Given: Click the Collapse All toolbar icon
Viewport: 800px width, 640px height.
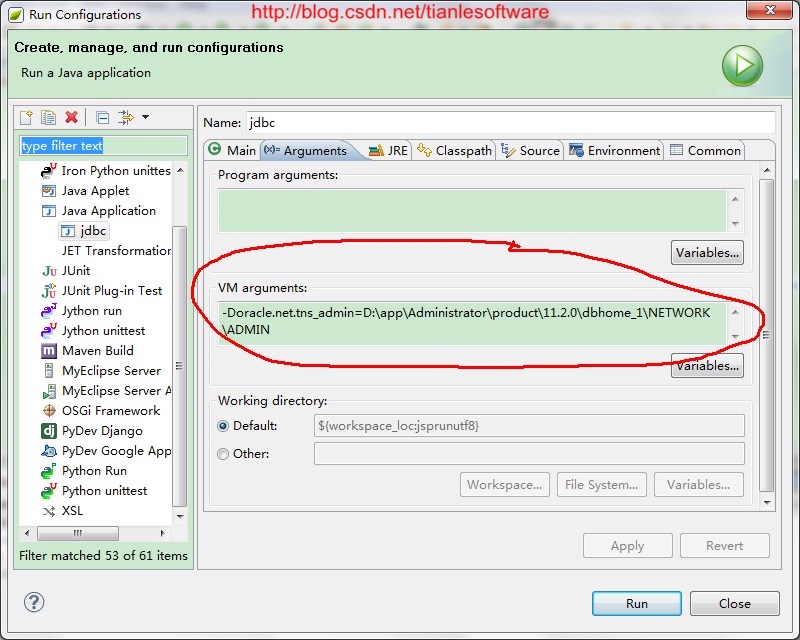Looking at the screenshot, I should [x=103, y=118].
